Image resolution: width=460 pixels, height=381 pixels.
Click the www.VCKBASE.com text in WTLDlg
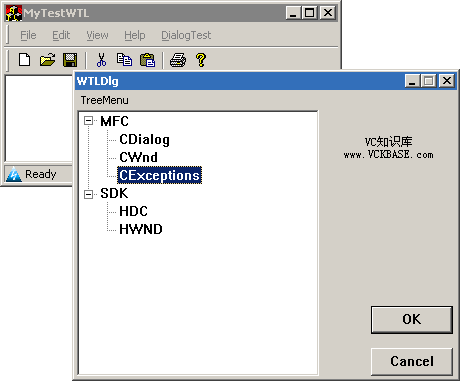[x=388, y=155]
